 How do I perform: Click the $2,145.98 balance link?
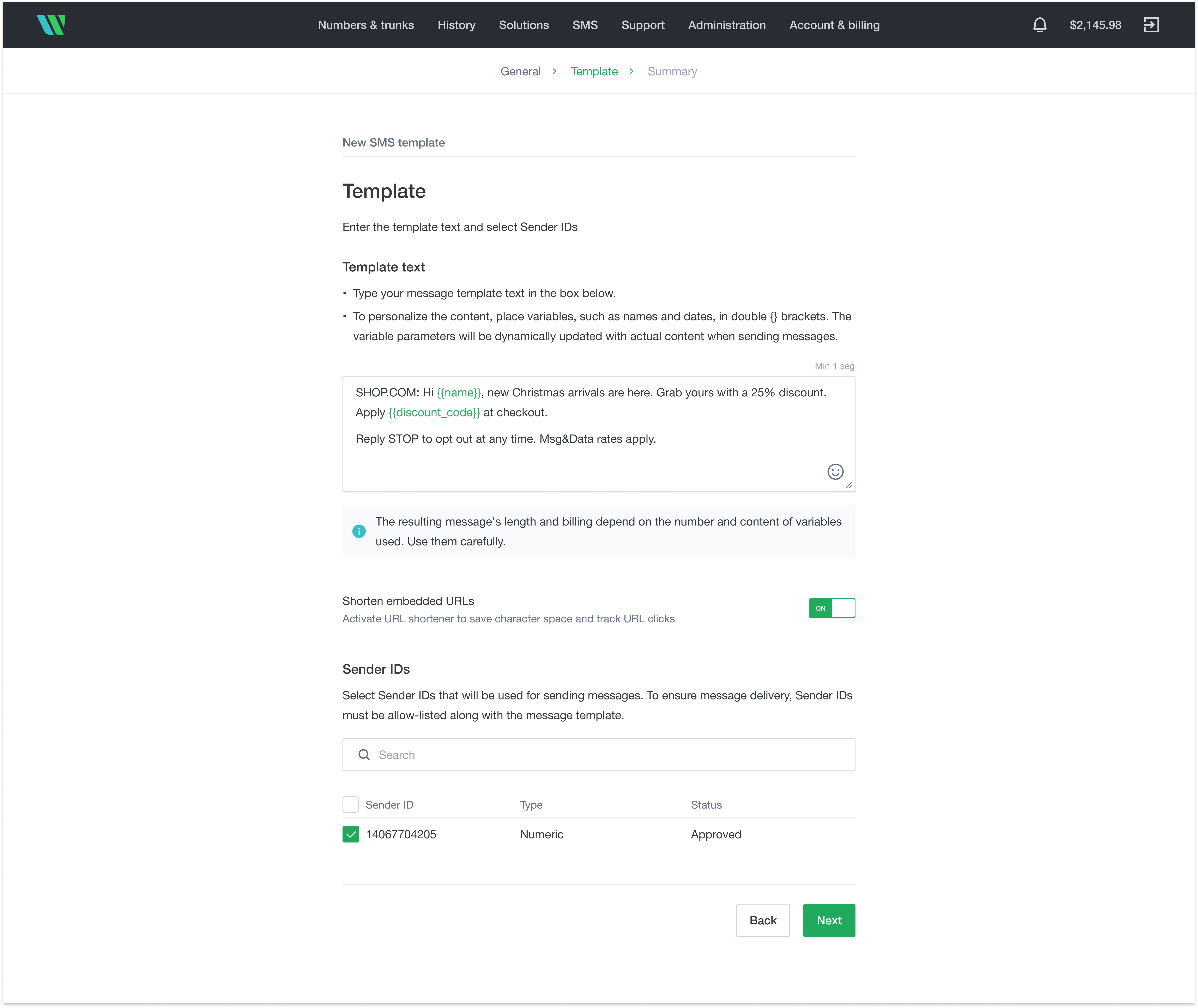[1095, 25]
